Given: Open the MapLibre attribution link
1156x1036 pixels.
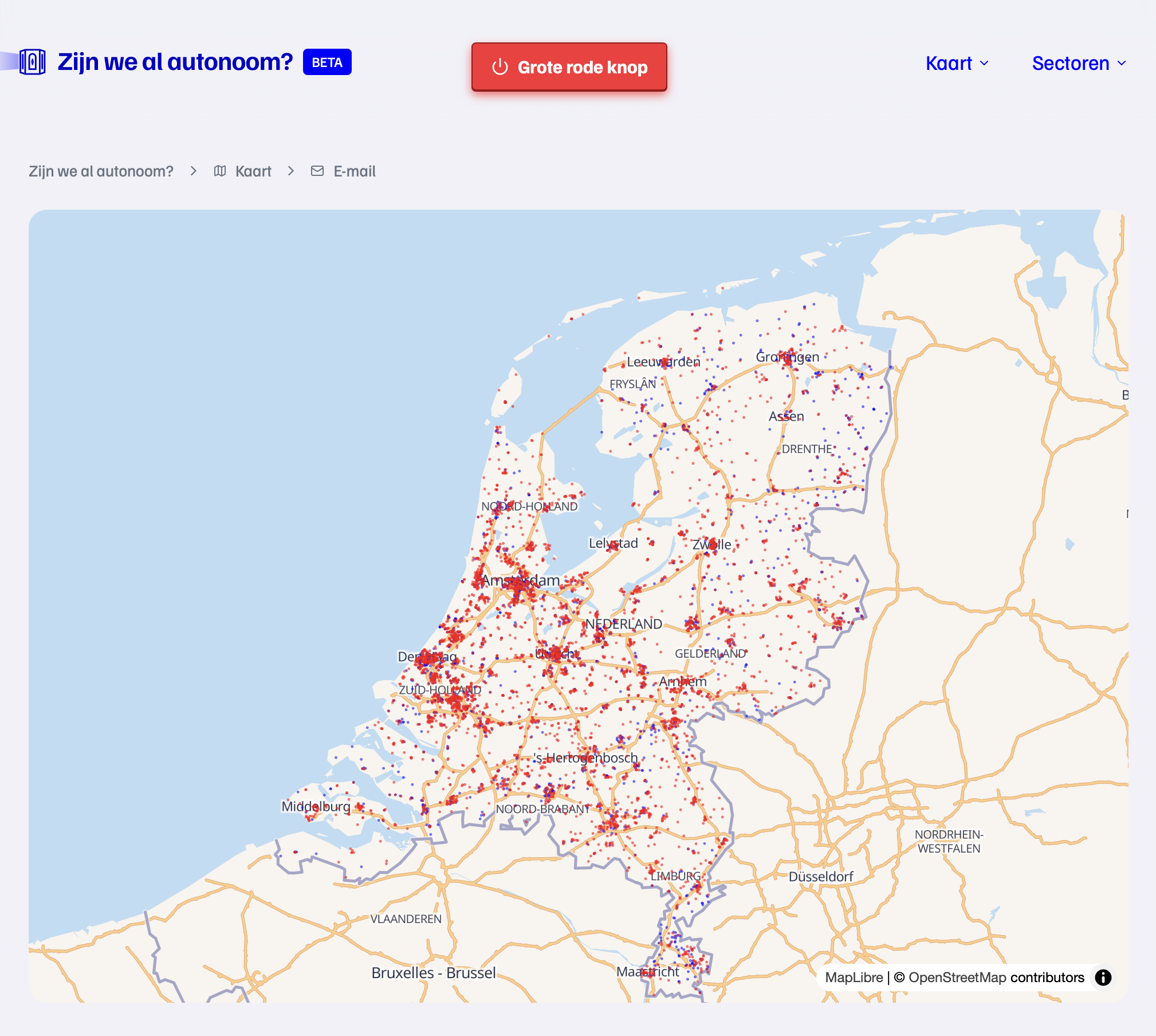Looking at the screenshot, I should coord(854,977).
